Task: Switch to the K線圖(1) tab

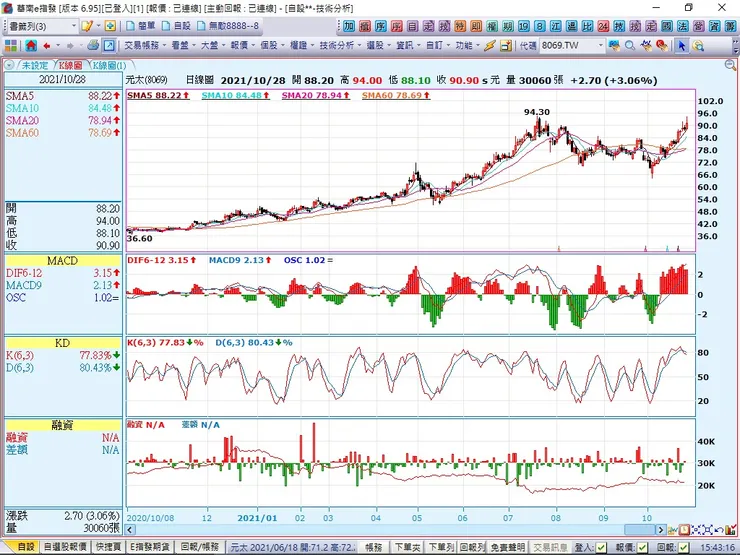Action: coord(109,65)
